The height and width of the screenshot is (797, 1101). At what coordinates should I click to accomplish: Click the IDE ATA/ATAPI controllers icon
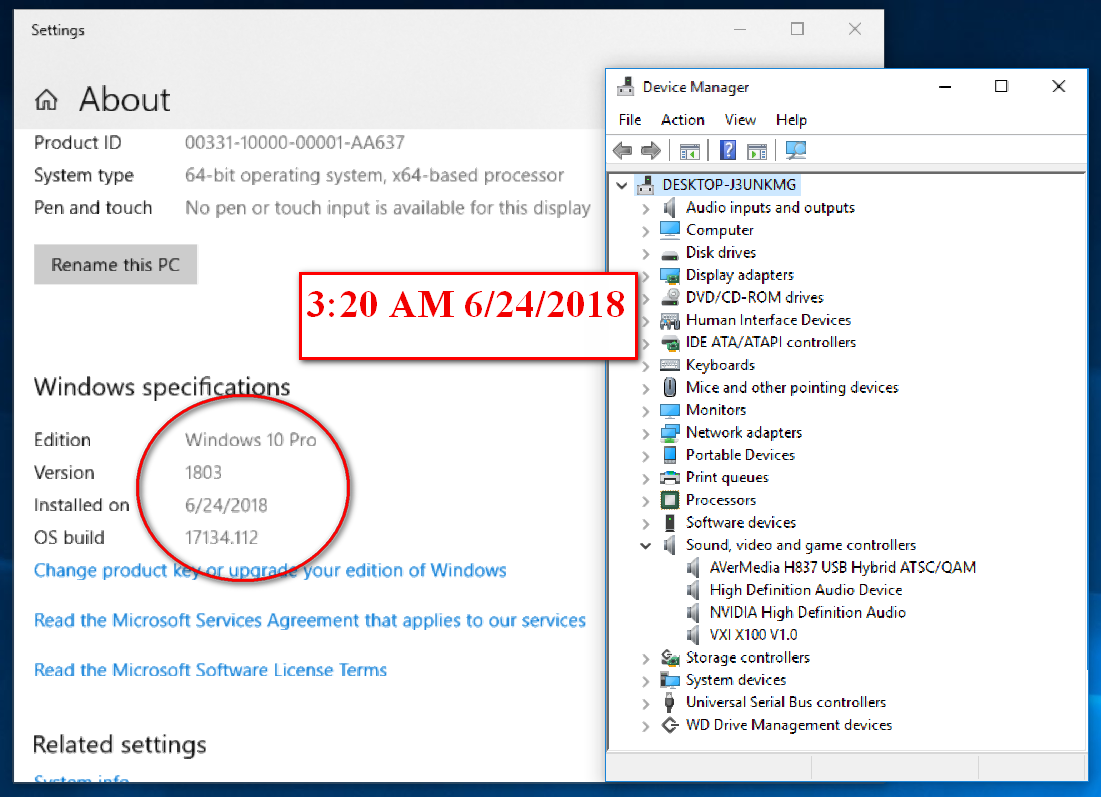pyautogui.click(x=670, y=343)
